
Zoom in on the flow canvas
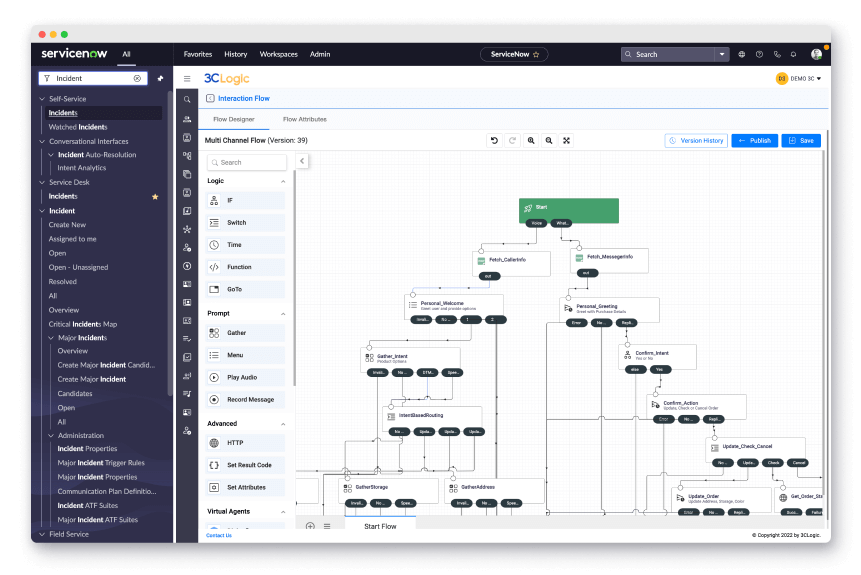(x=531, y=141)
